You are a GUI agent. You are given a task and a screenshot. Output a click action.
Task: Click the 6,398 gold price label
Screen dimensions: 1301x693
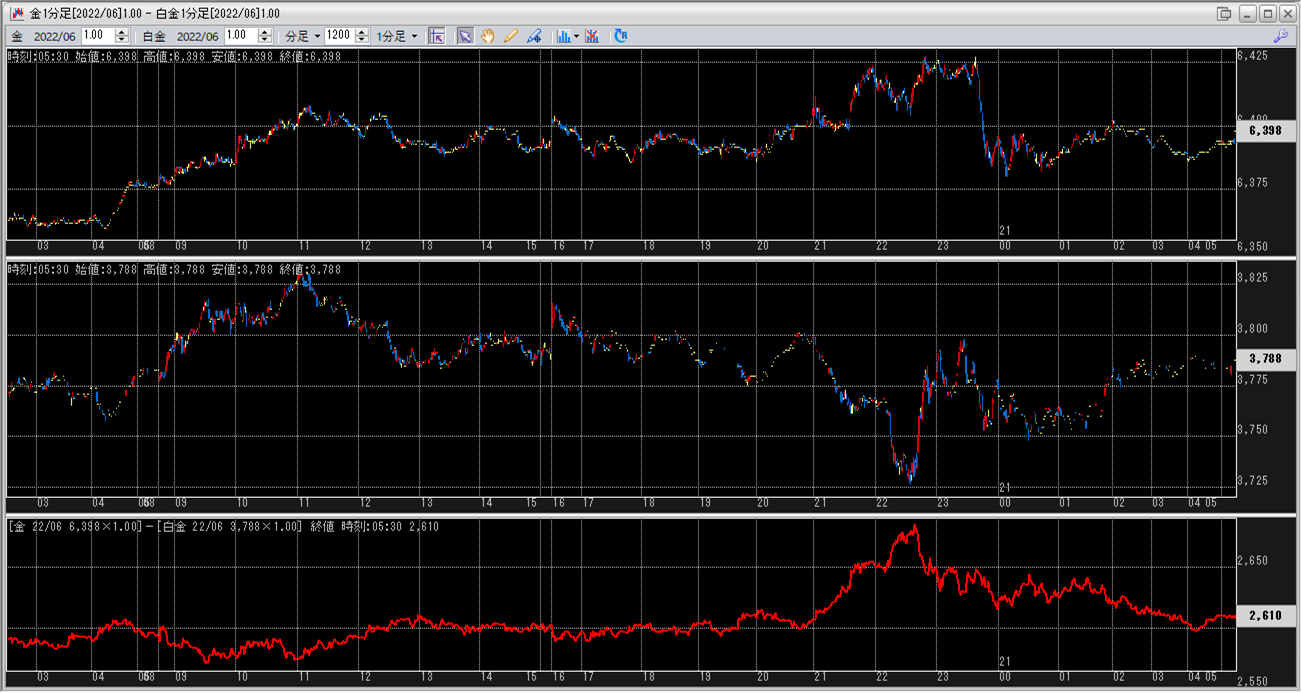(x=1265, y=131)
